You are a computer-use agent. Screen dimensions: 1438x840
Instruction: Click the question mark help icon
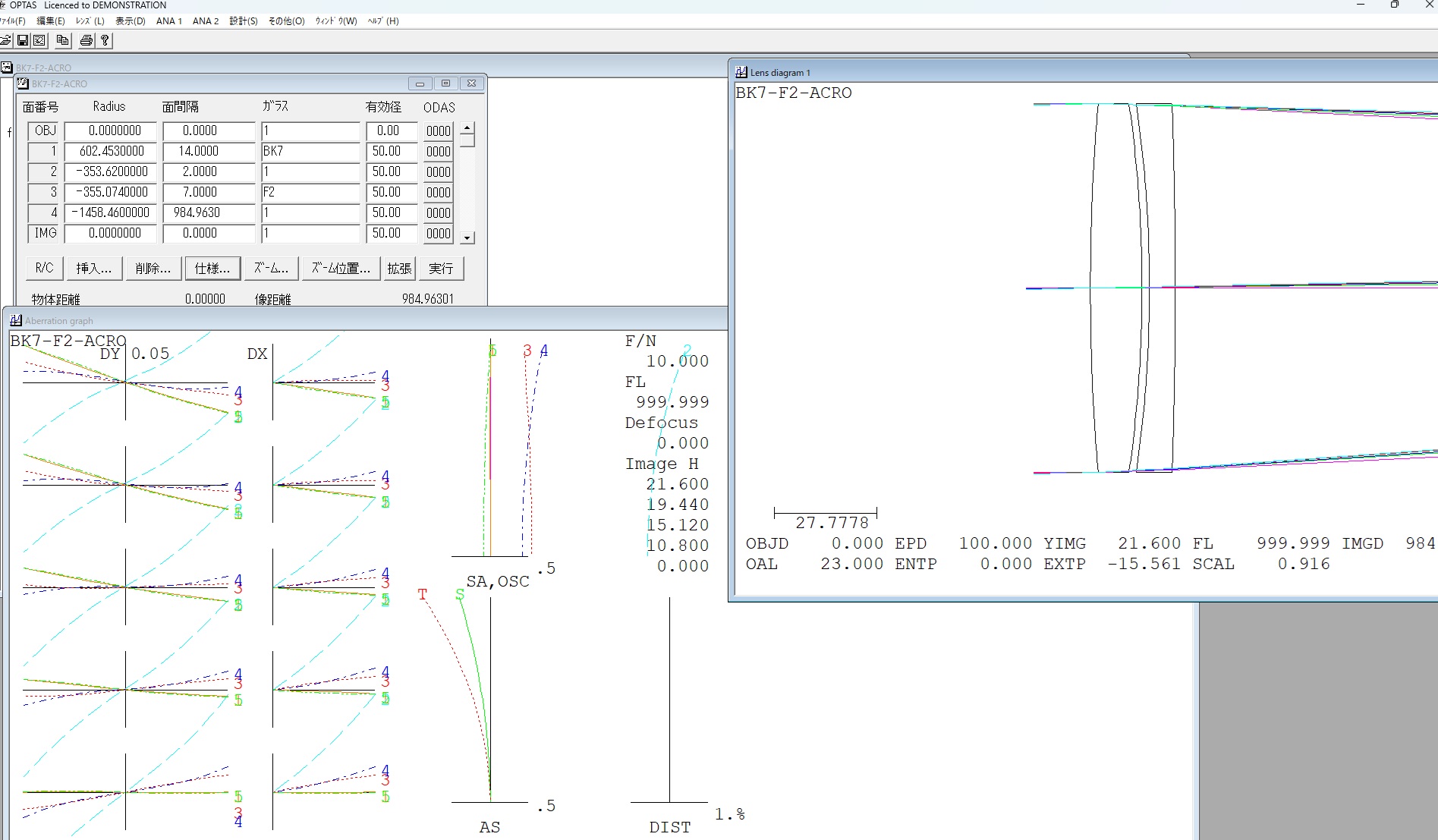[x=105, y=41]
